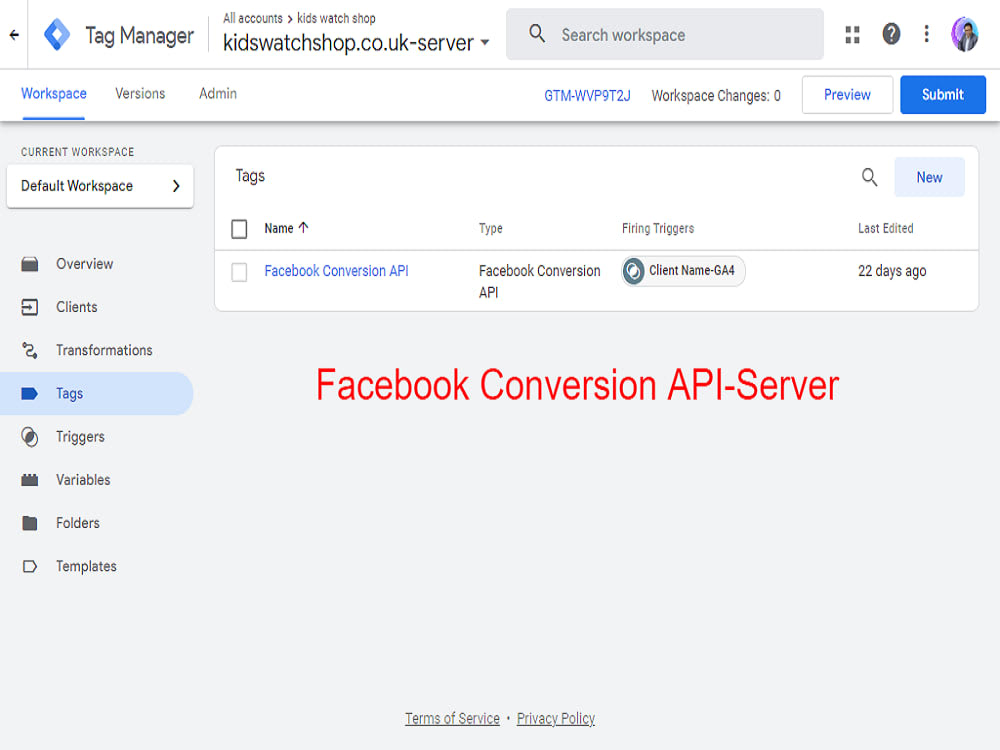Click the user profile avatar

[964, 34]
